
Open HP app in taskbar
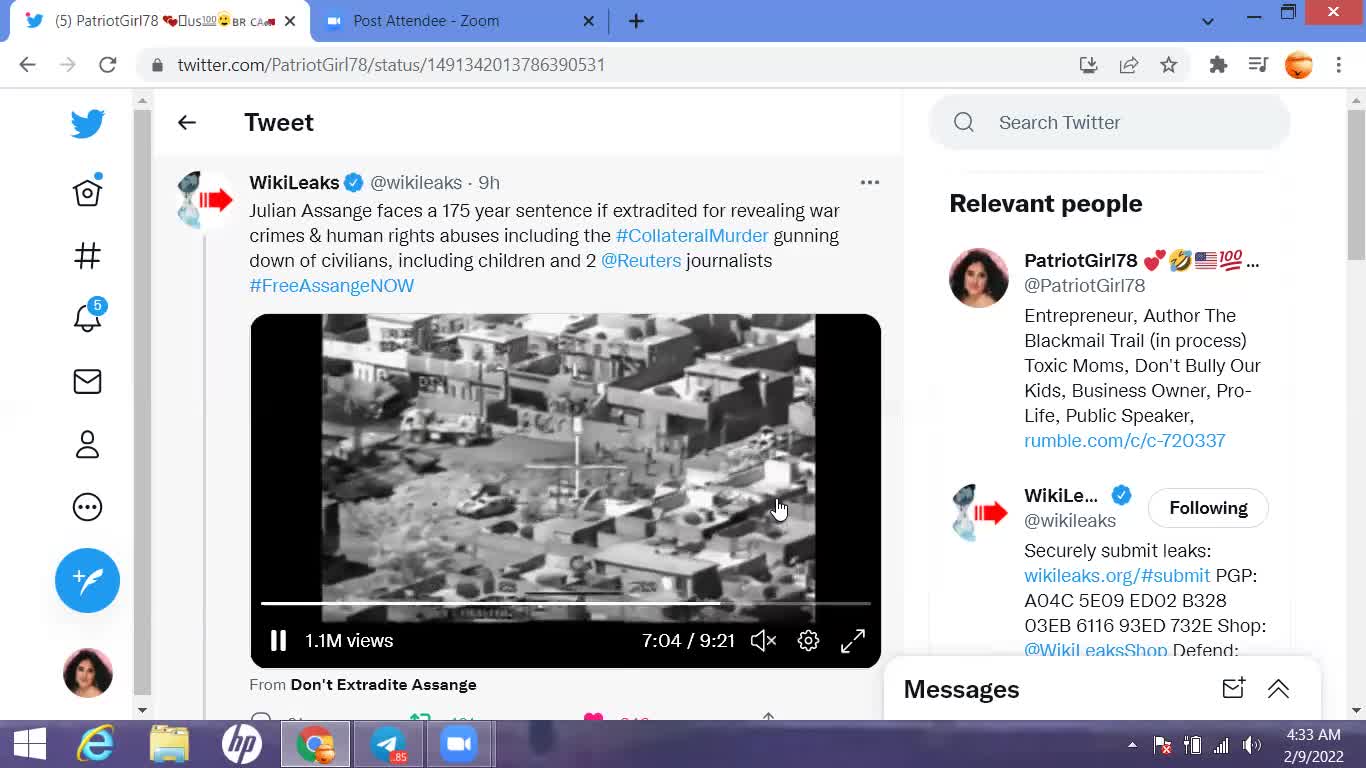tap(242, 745)
